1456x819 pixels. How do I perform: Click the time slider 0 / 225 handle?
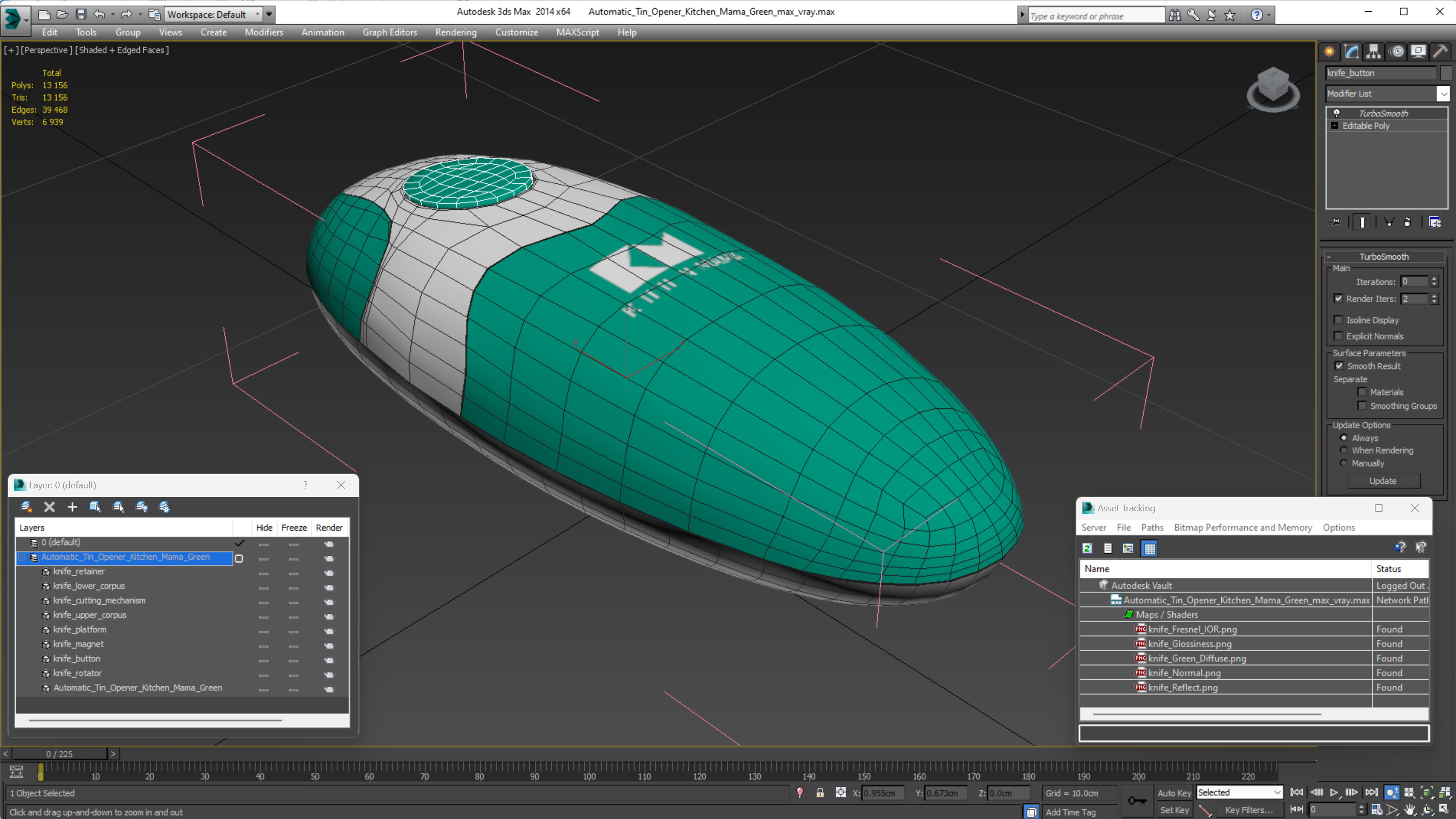pyautogui.click(x=59, y=754)
